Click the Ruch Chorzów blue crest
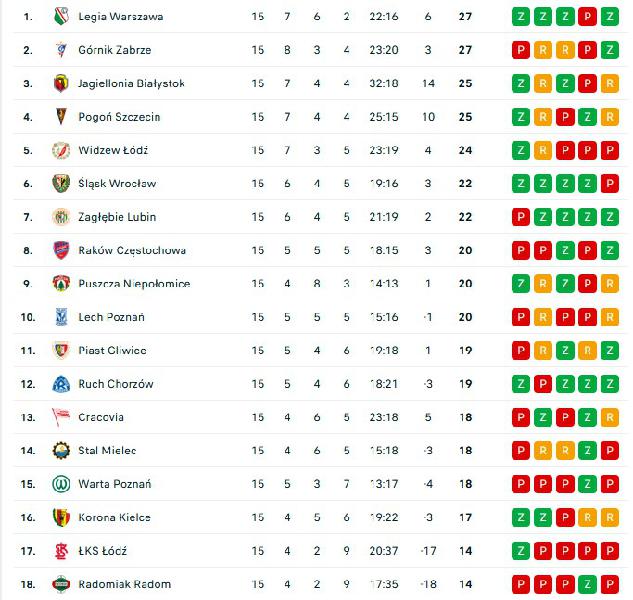Screen dimensions: 633x600 (x=60, y=384)
